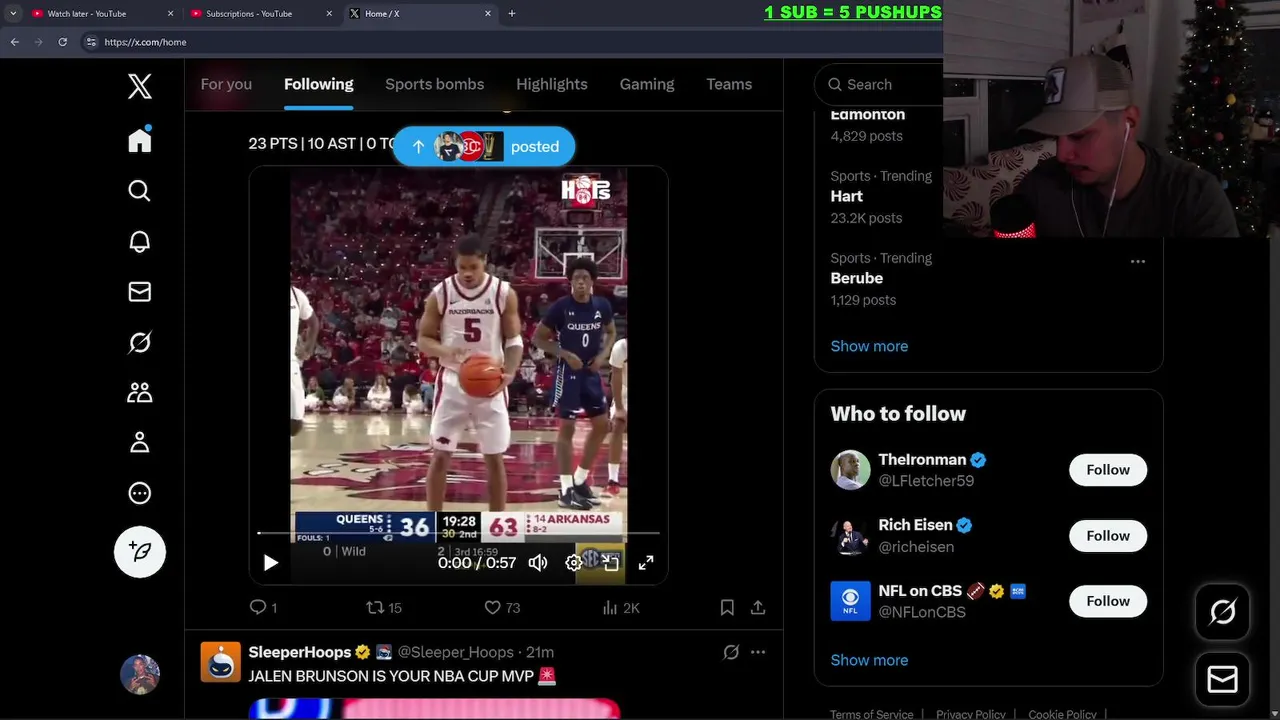1280x720 pixels.
Task: Open more options for Berube trend
Action: point(1137,261)
